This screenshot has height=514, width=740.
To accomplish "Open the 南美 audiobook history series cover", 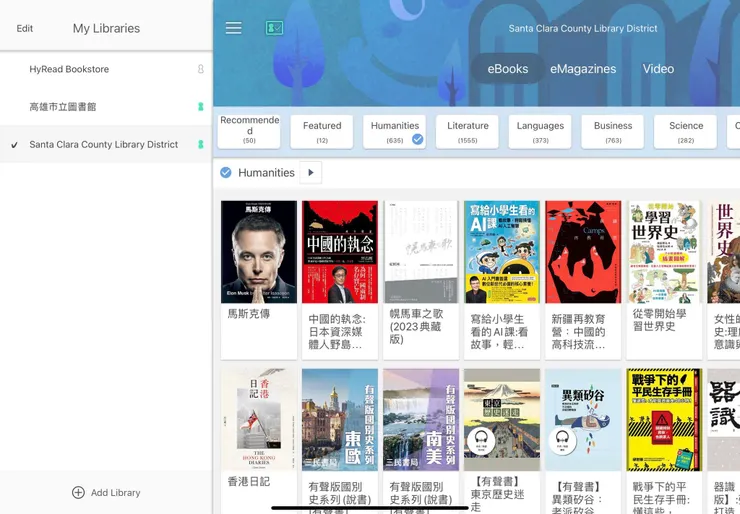I will pos(421,420).
